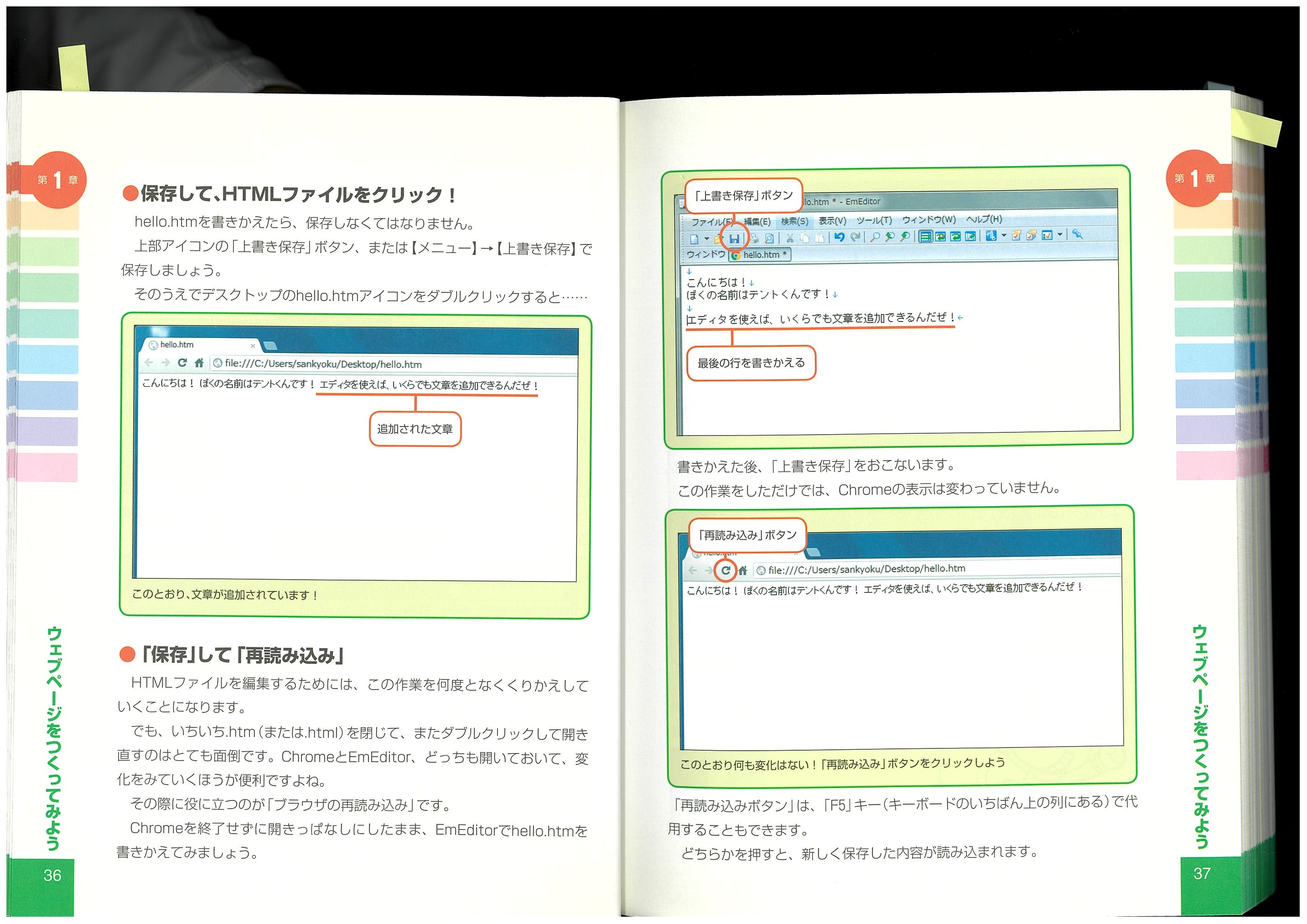
Task: Click the Find magnifier icon in EmEditor
Action: pyautogui.click(x=875, y=237)
